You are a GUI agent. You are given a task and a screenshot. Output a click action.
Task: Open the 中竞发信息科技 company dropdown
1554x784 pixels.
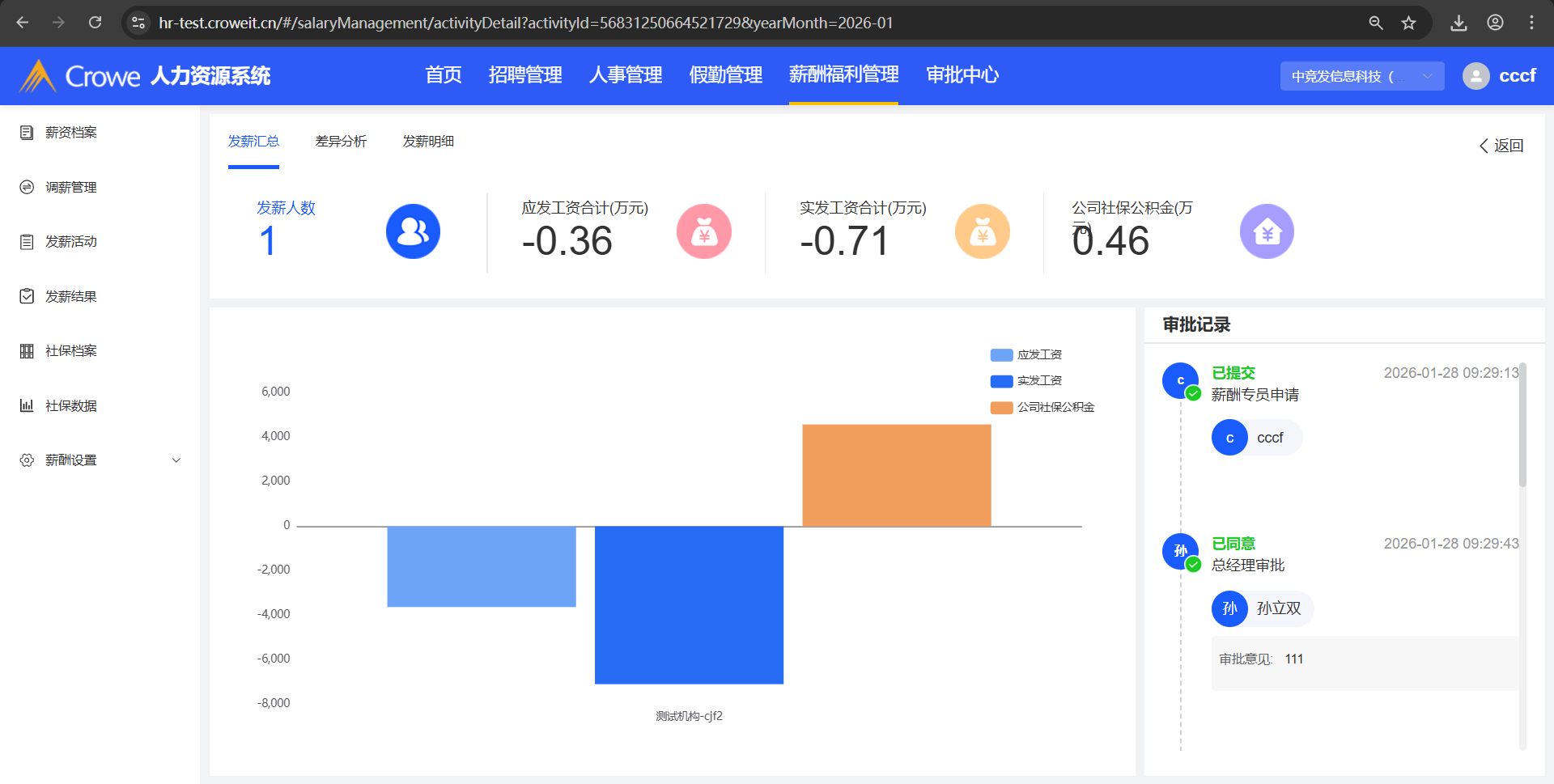click(x=1361, y=76)
